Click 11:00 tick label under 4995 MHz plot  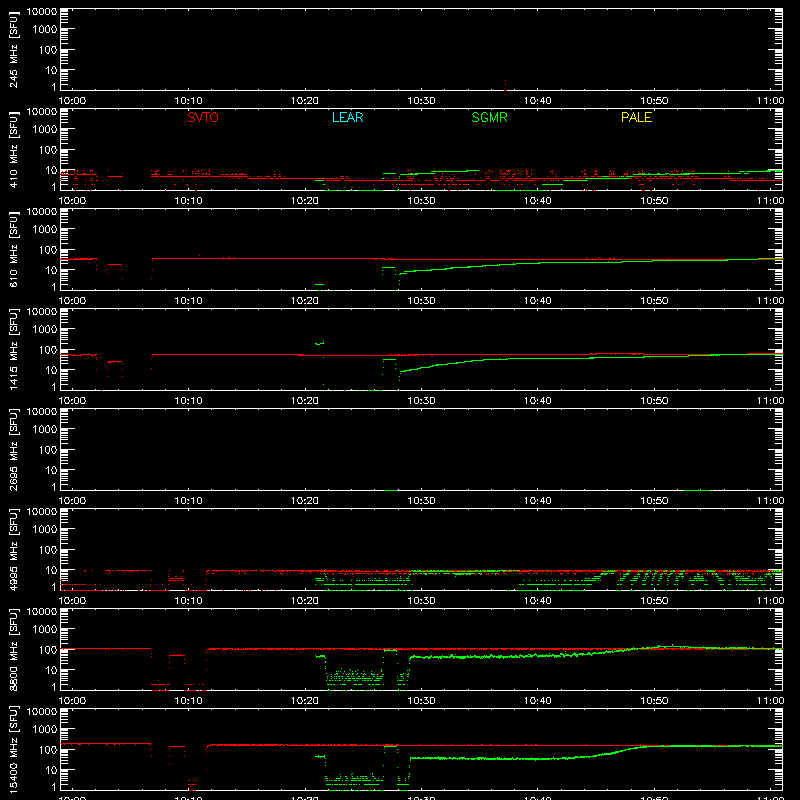click(770, 601)
